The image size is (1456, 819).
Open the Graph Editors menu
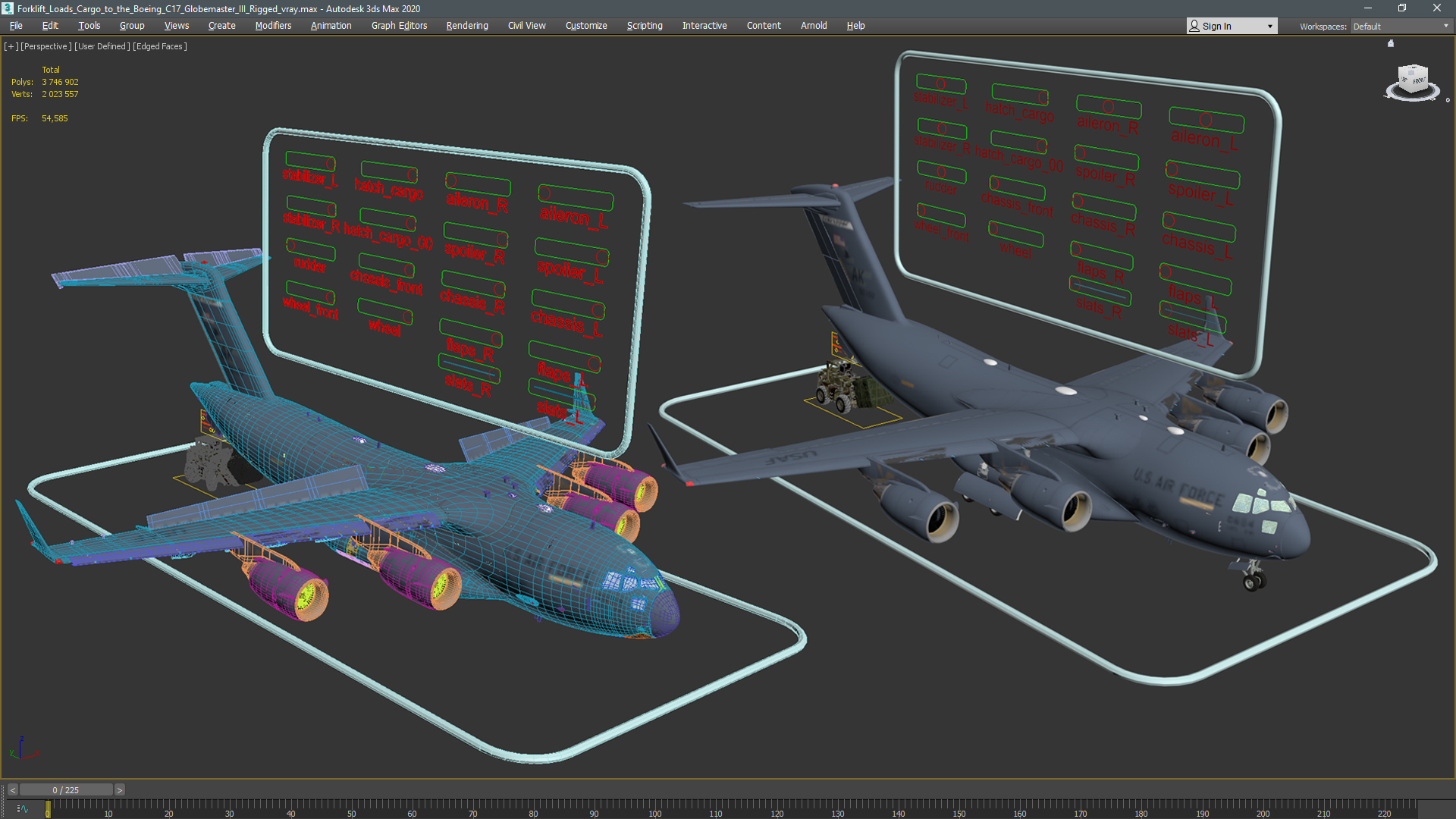[400, 26]
